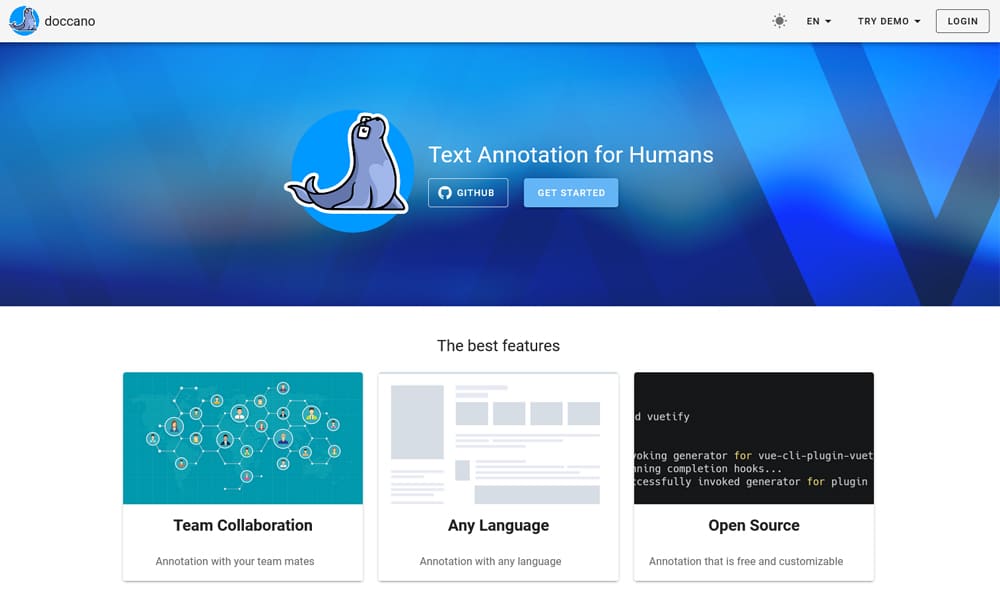1000x600 pixels.
Task: Open the TRY DEMO dropdown menu
Action: click(x=888, y=21)
